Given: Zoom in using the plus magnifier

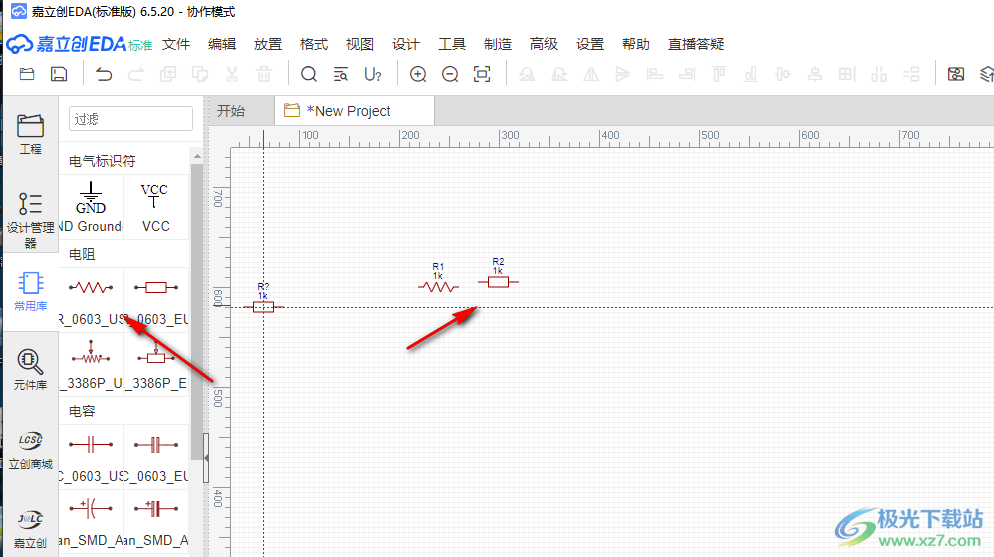Looking at the screenshot, I should coord(418,74).
